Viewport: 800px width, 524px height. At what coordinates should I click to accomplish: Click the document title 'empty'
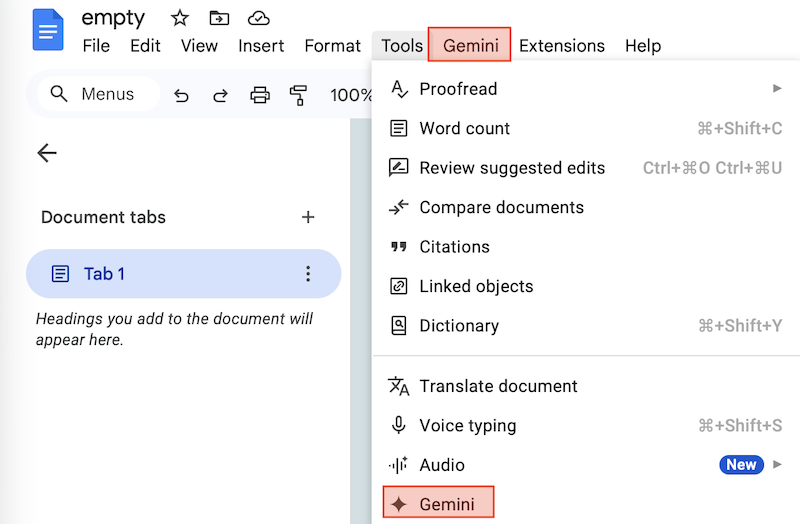113,19
